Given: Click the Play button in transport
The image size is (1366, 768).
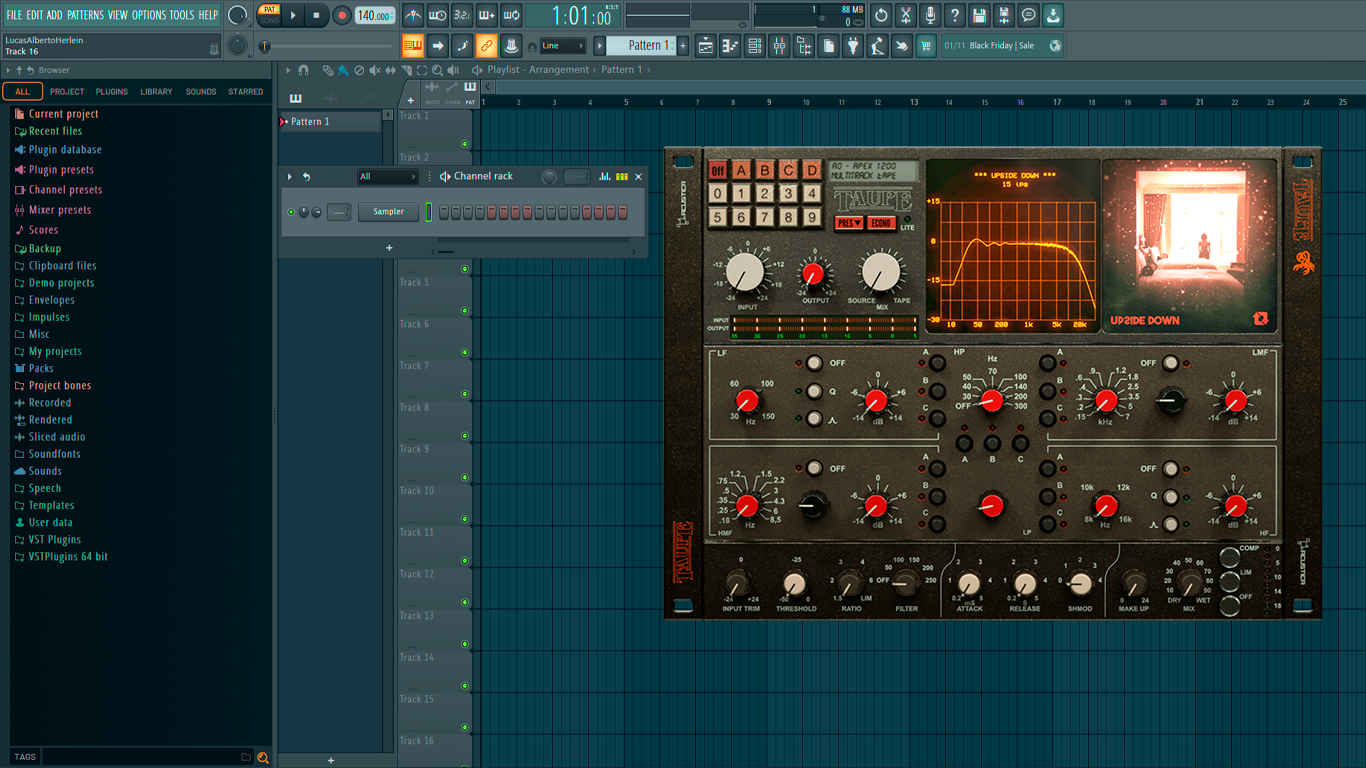Looking at the screenshot, I should click(293, 15).
